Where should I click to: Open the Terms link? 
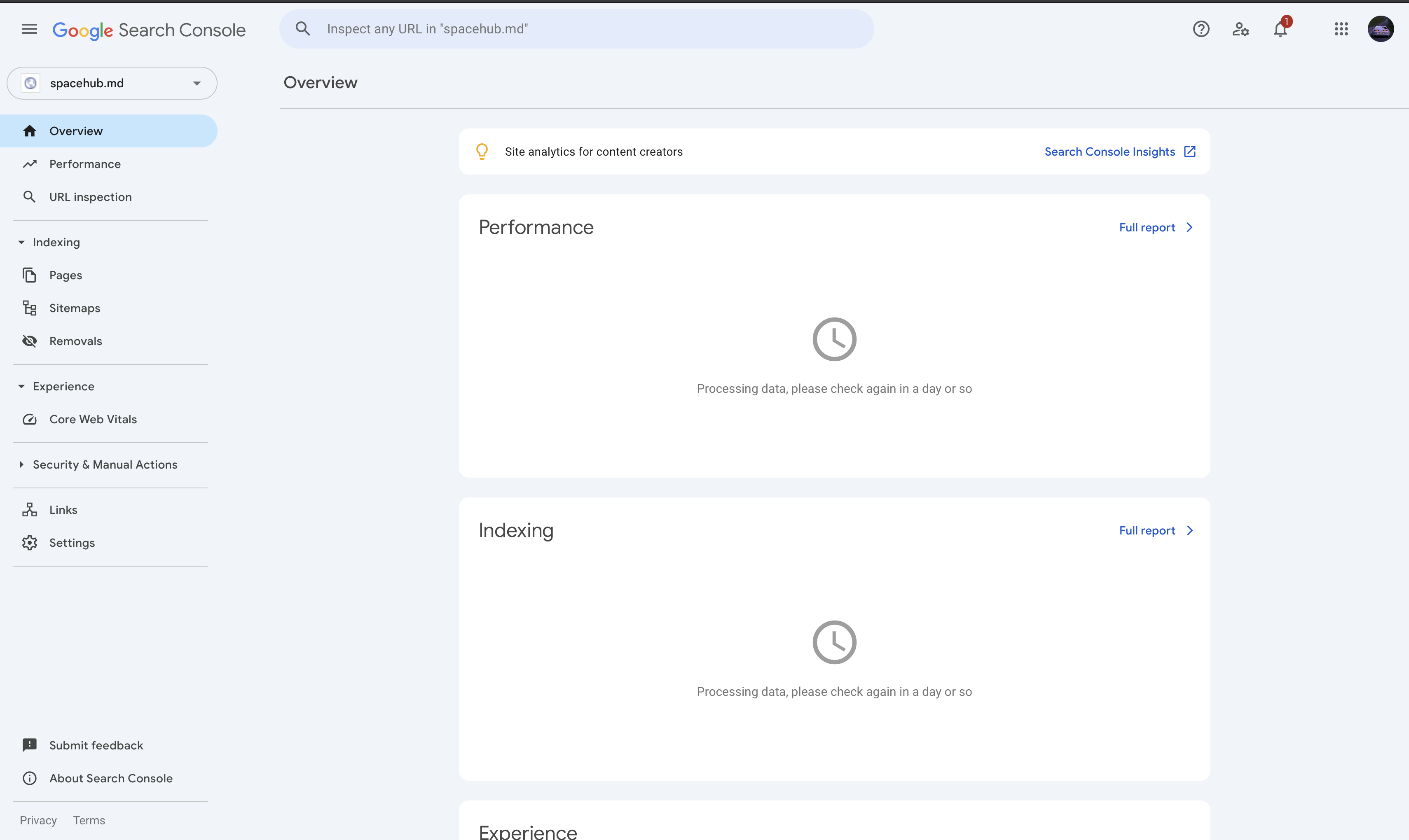(89, 820)
